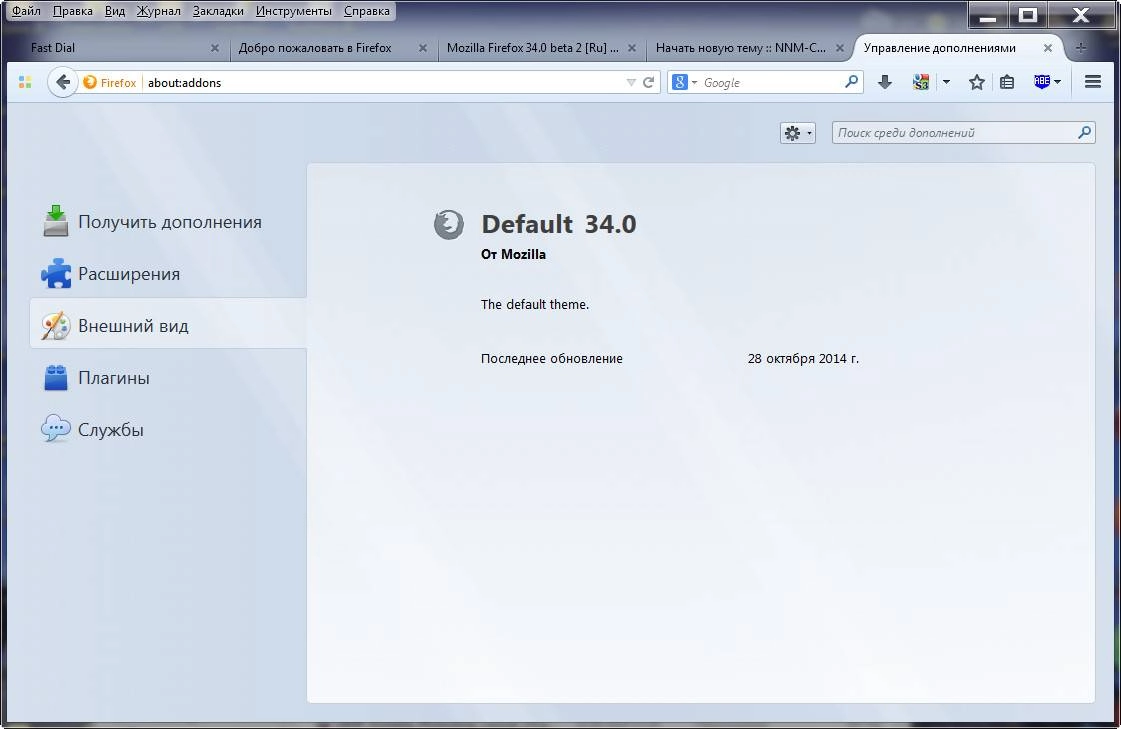The width and height of the screenshot is (1121, 729).
Task: Click the Back arrow button
Action: point(63,82)
